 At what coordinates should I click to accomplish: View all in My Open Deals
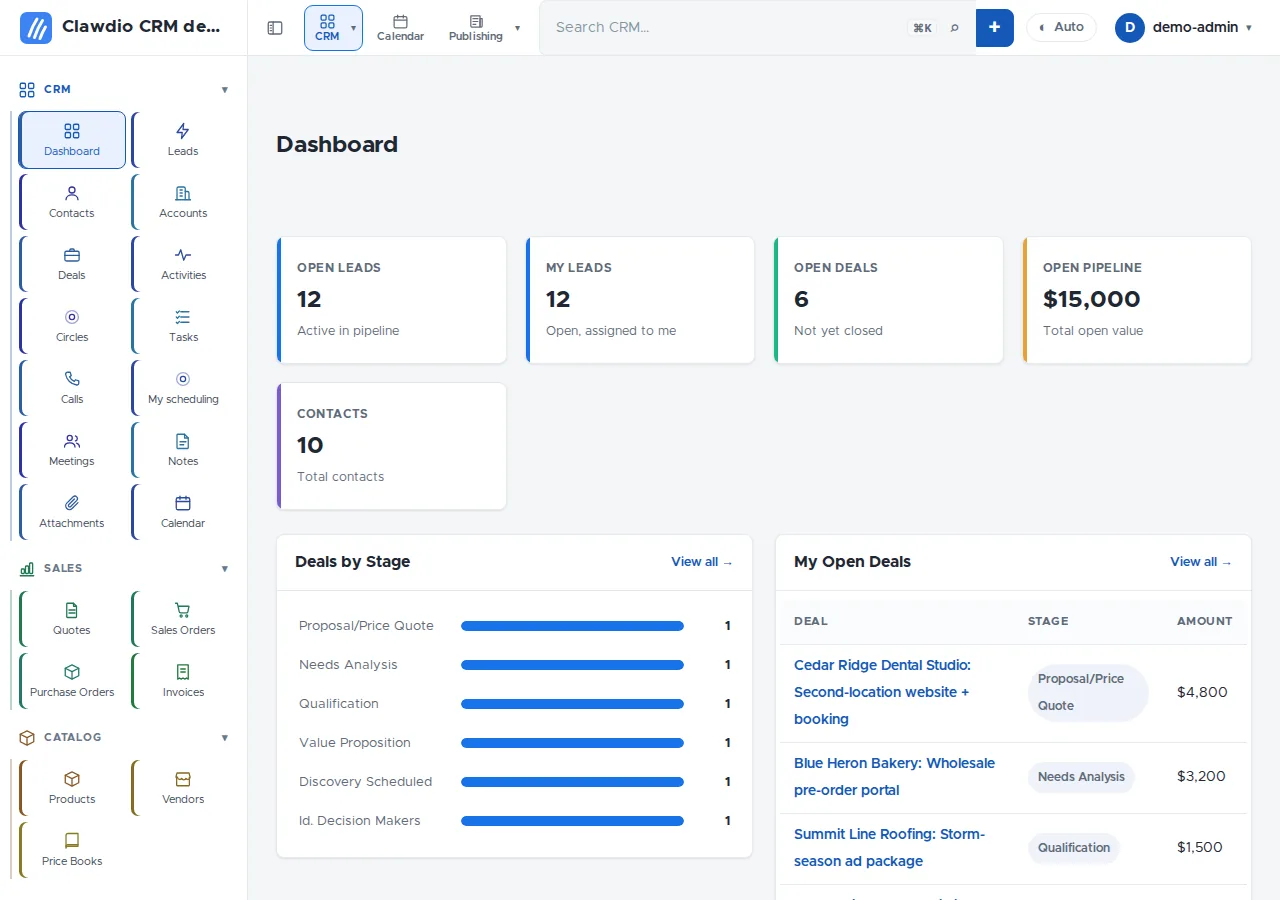click(x=1201, y=562)
